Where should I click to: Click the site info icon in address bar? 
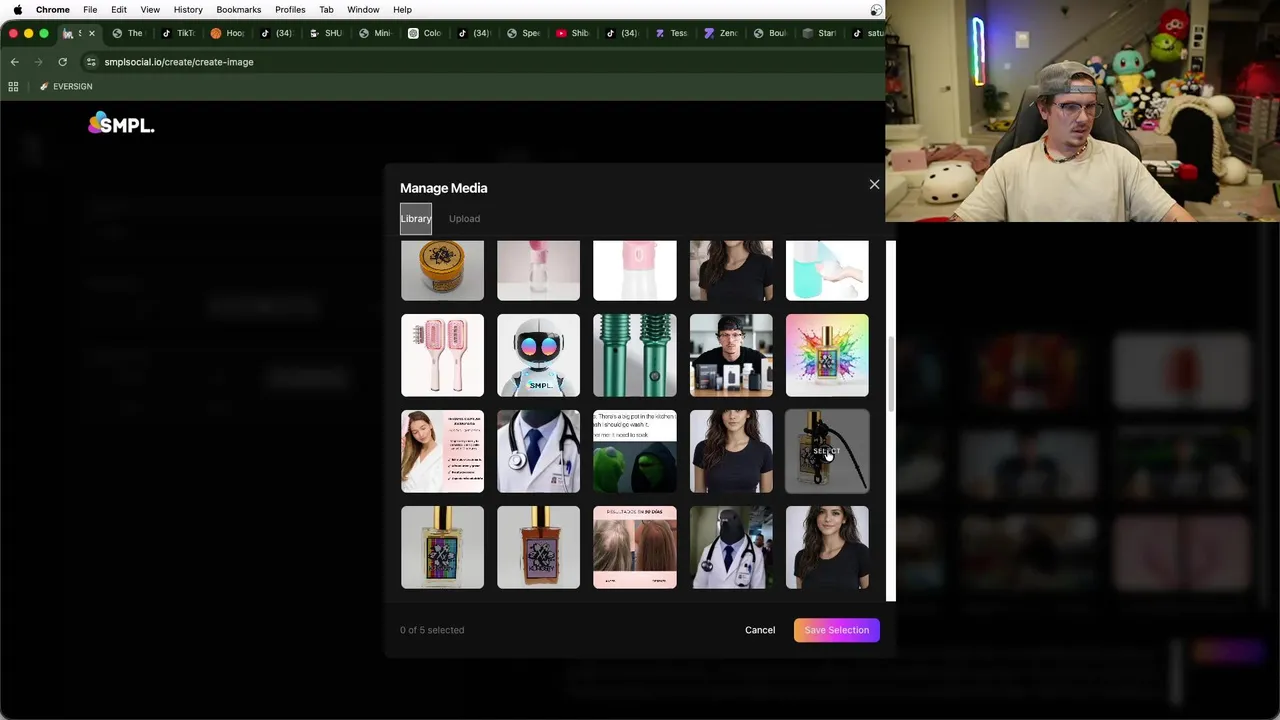[x=91, y=62]
